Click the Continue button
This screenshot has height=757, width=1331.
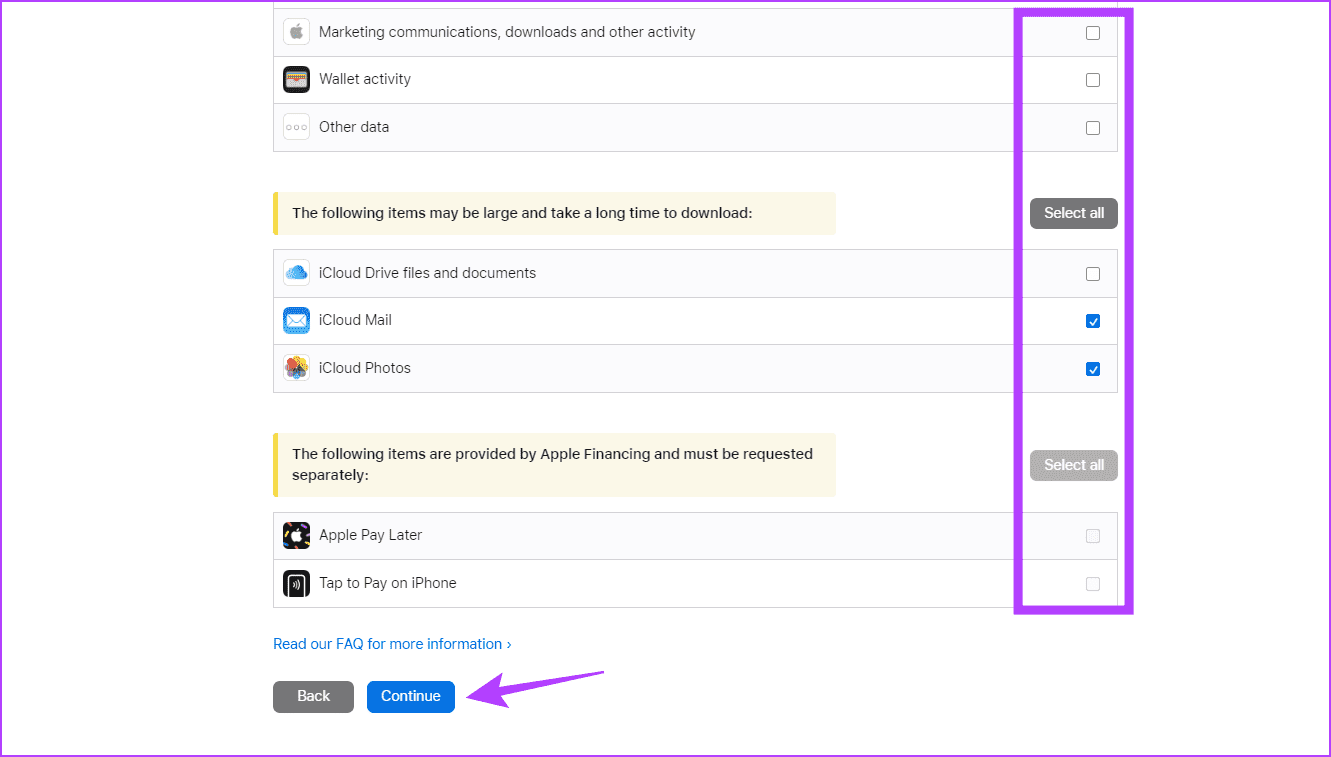click(411, 697)
